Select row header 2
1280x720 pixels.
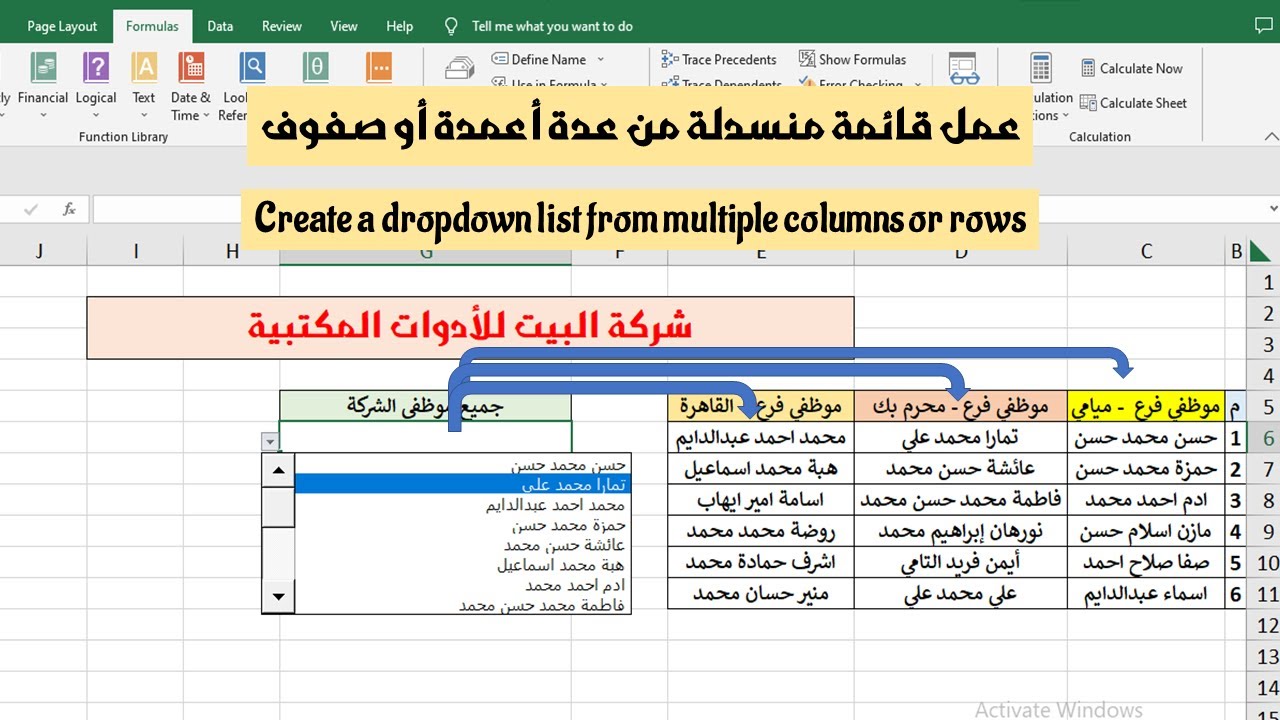coord(1265,314)
